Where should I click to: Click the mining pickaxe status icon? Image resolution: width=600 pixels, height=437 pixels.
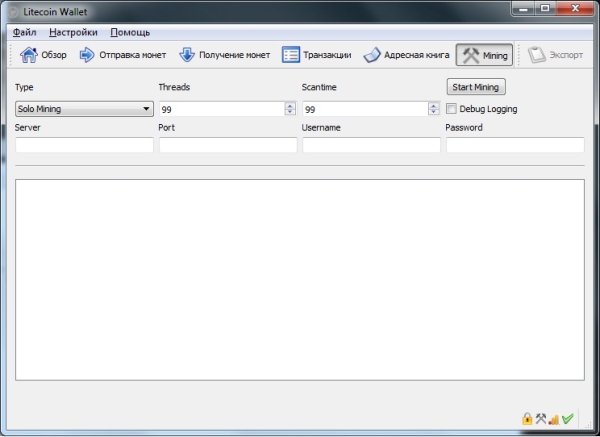(x=541, y=419)
